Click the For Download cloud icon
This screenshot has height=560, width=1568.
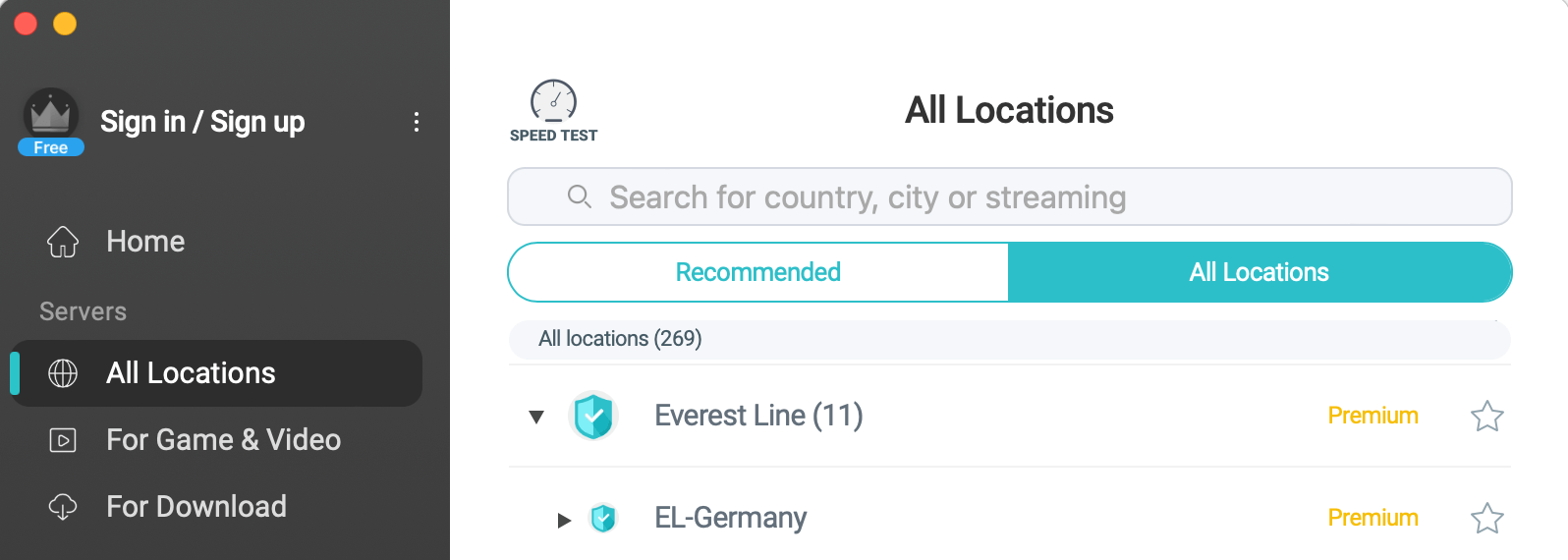[x=63, y=507]
